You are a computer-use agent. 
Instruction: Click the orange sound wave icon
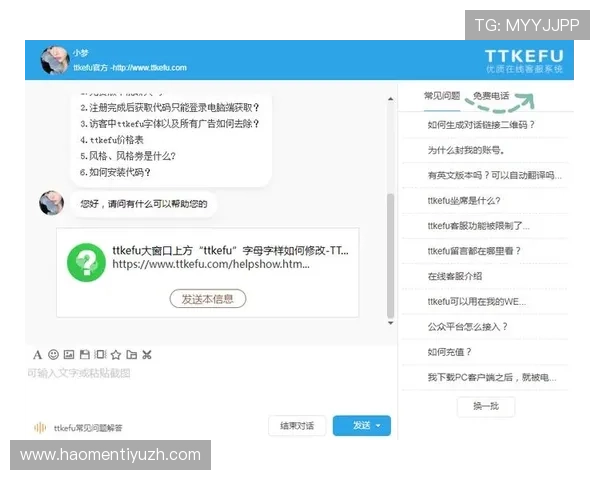[40, 428]
